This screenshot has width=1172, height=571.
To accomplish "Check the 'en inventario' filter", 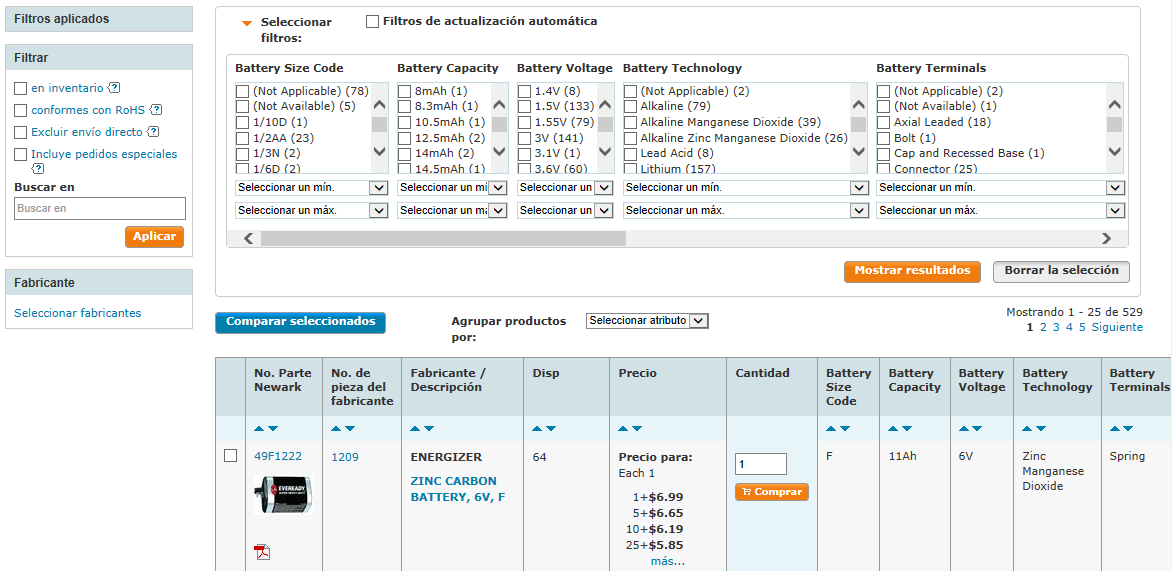I will [21, 88].
